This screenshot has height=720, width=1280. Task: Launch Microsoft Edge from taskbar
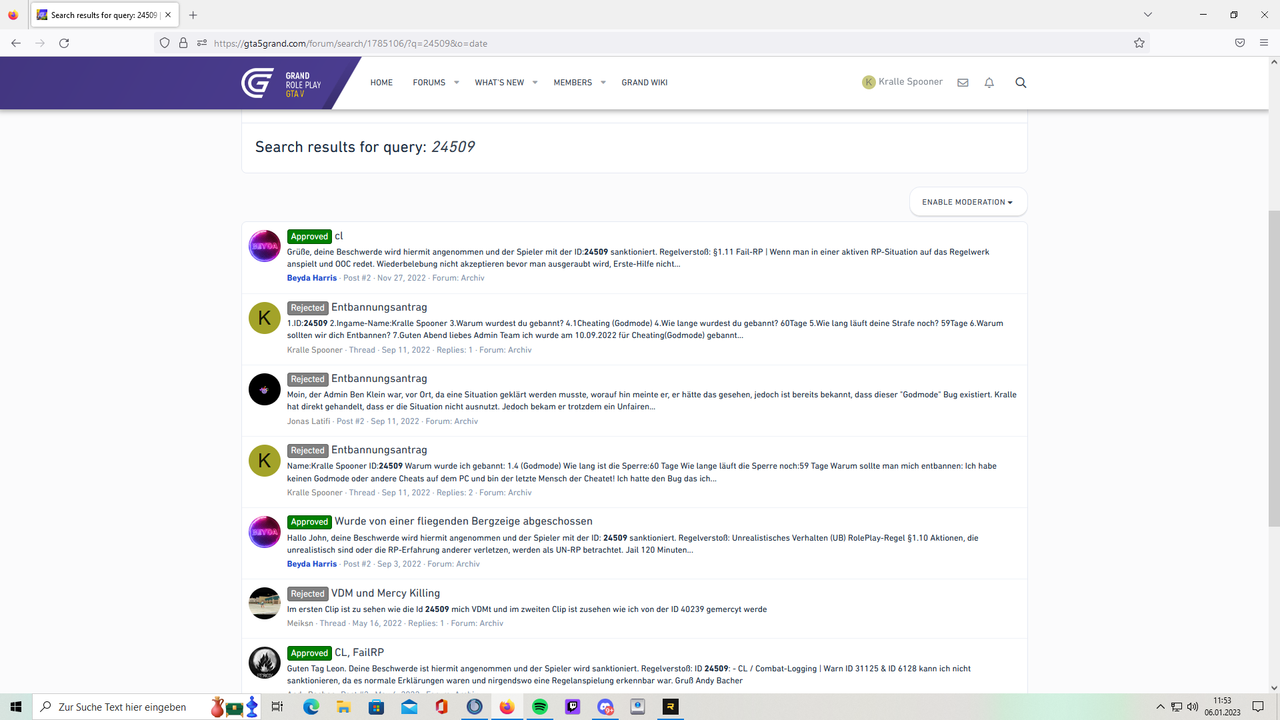click(310, 707)
